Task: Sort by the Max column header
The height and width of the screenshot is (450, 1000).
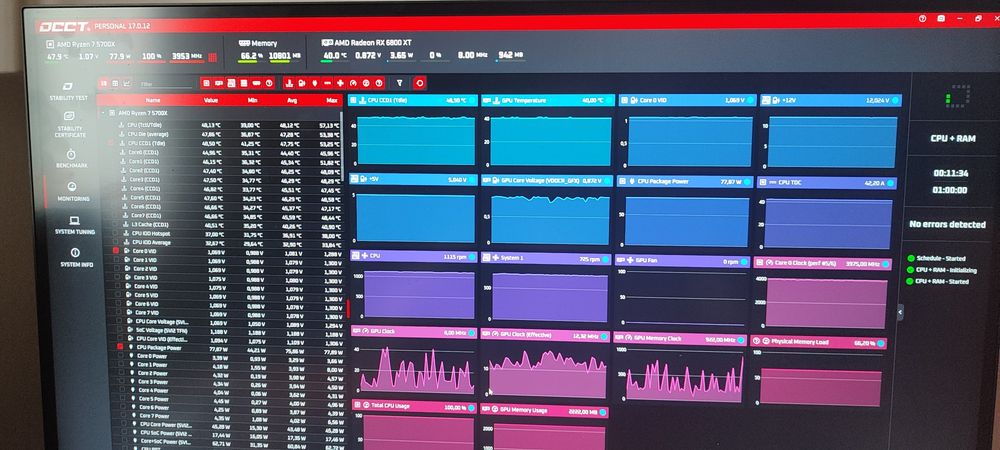Action: [x=332, y=100]
